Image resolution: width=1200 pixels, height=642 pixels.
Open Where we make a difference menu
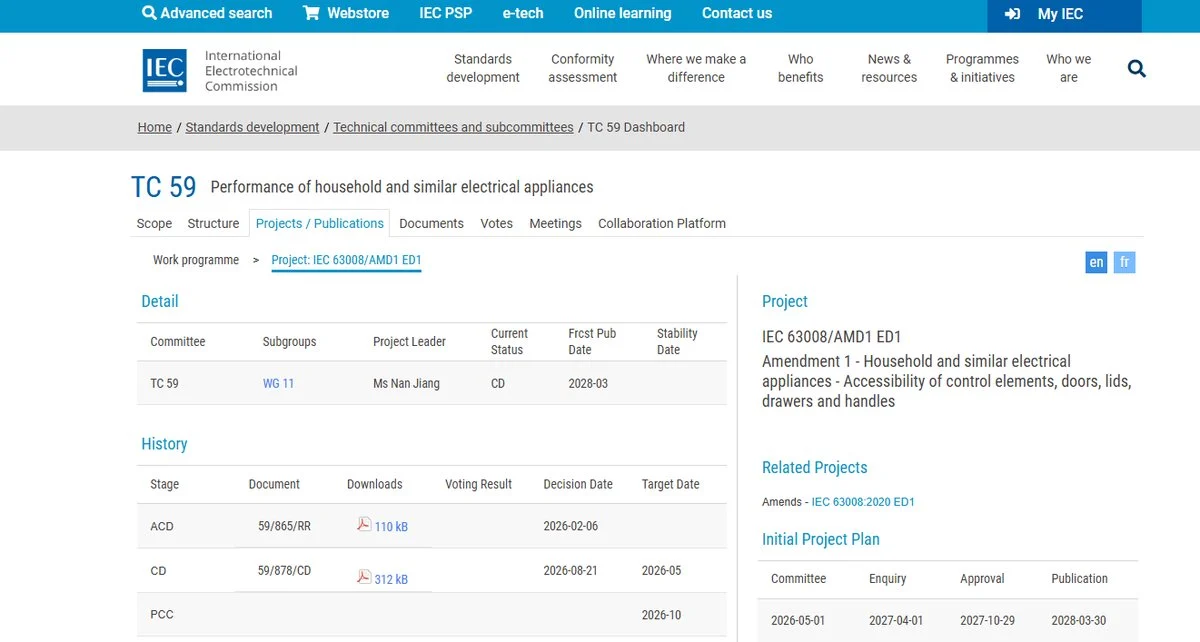(696, 68)
